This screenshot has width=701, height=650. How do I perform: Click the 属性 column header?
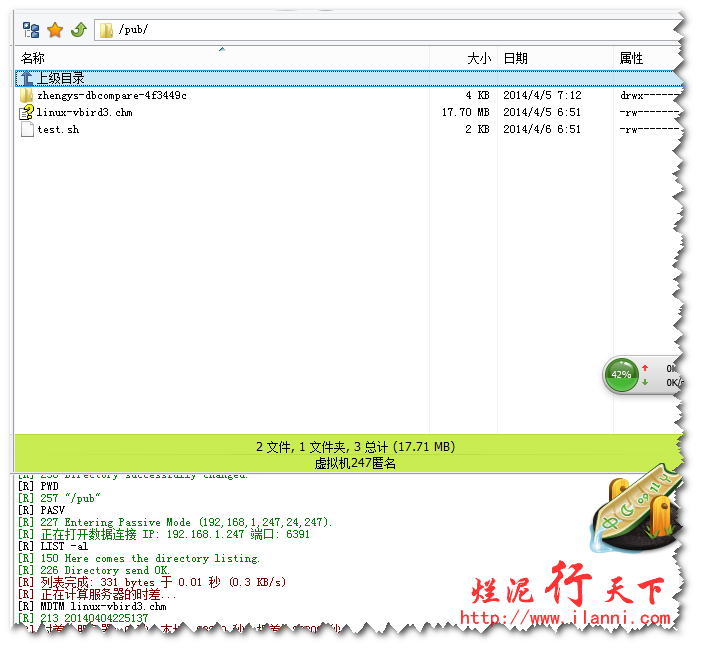632,59
